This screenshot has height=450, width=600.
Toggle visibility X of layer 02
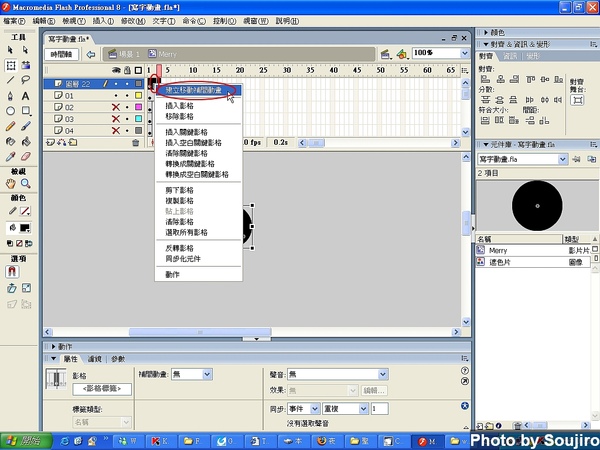[x=116, y=107]
